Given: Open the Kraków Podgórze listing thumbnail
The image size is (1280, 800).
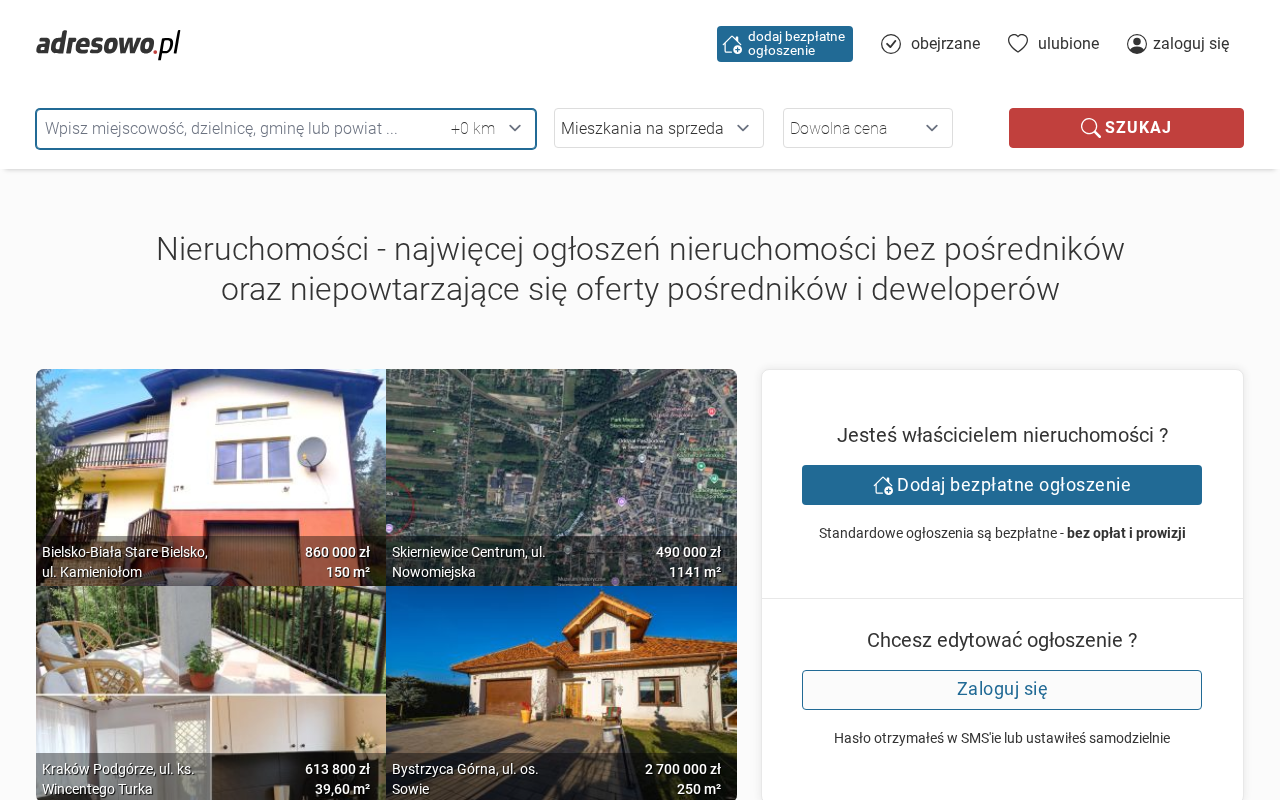Looking at the screenshot, I should 211,680.
